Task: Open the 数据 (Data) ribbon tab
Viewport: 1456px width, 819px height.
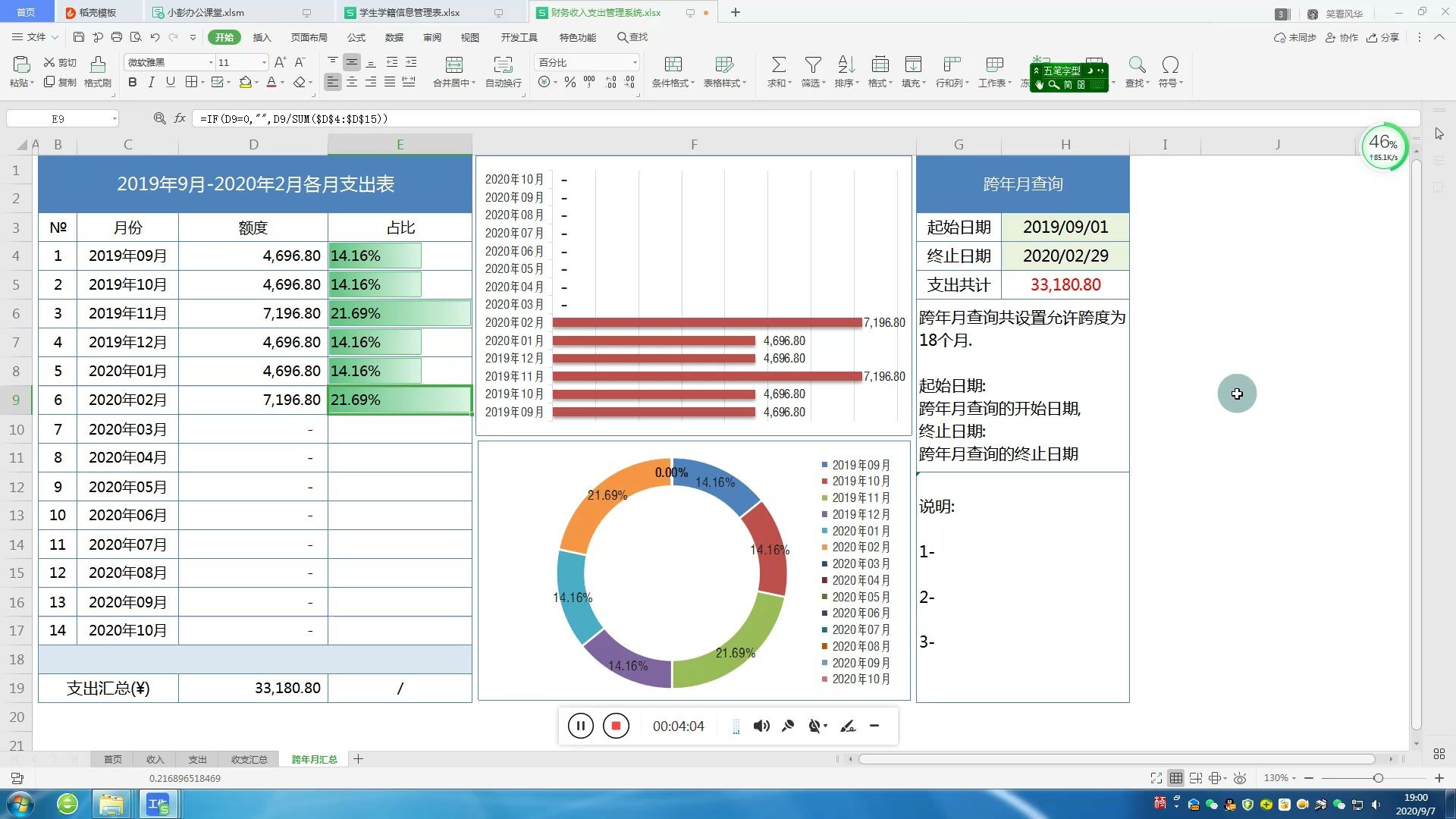Action: point(394,37)
